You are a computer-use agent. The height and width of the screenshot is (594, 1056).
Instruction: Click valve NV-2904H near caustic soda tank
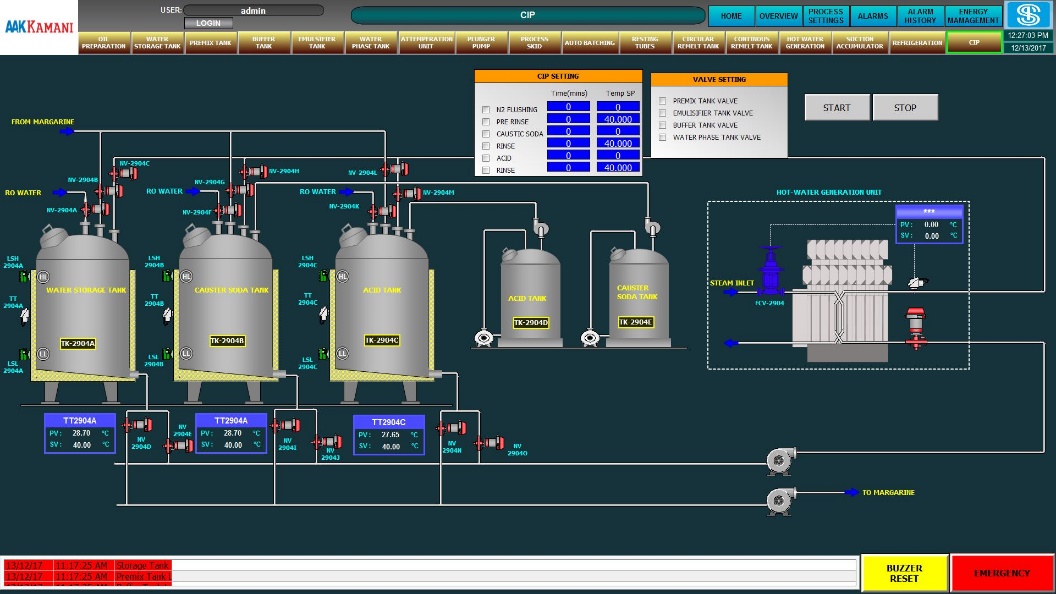click(x=256, y=172)
